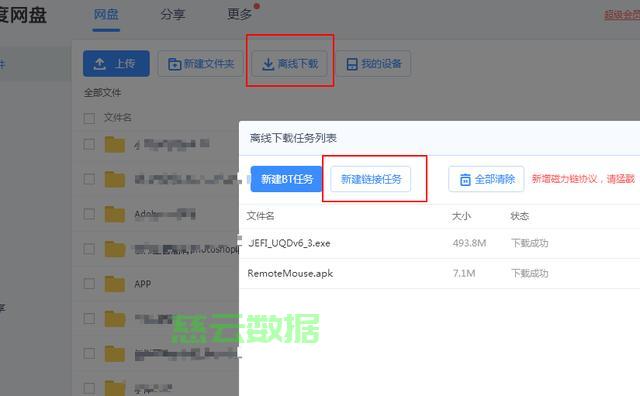The width and height of the screenshot is (640, 396).
Task: Check the checkbox just above the Adobe row
Action: pyautogui.click(x=89, y=179)
